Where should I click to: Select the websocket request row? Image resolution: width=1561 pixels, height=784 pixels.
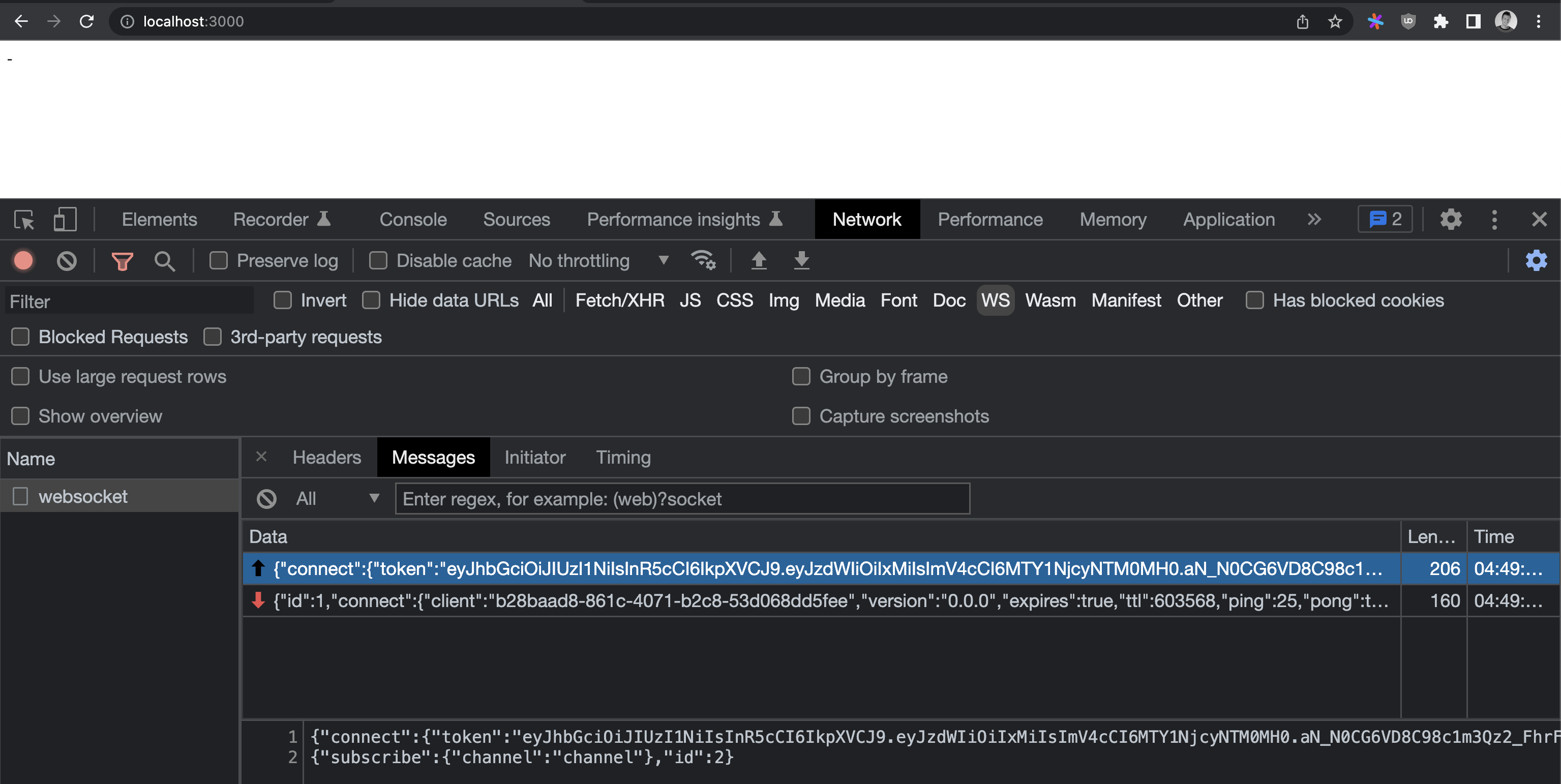(x=119, y=496)
